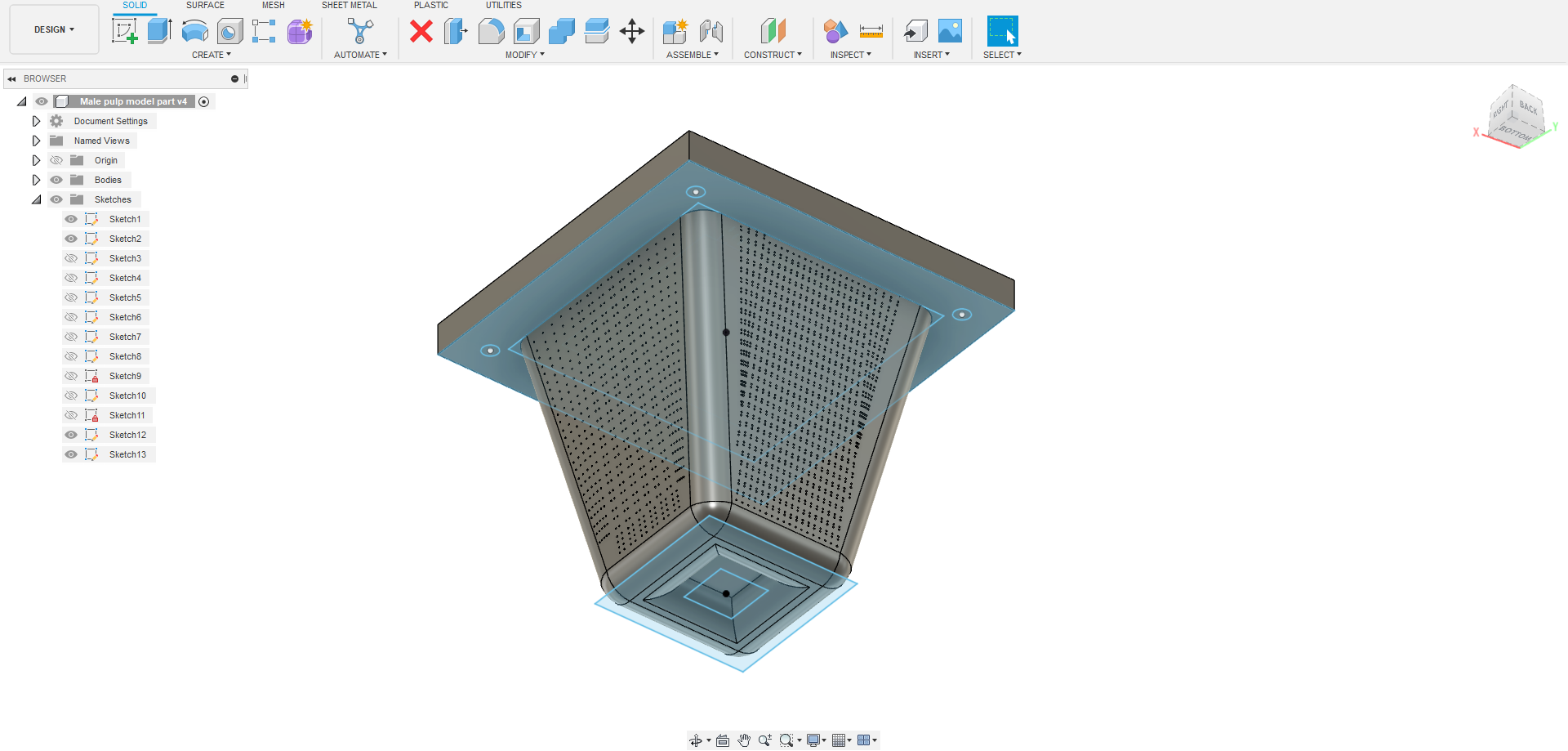Select the Press Pull tool
The image size is (1568, 751).
[456, 31]
